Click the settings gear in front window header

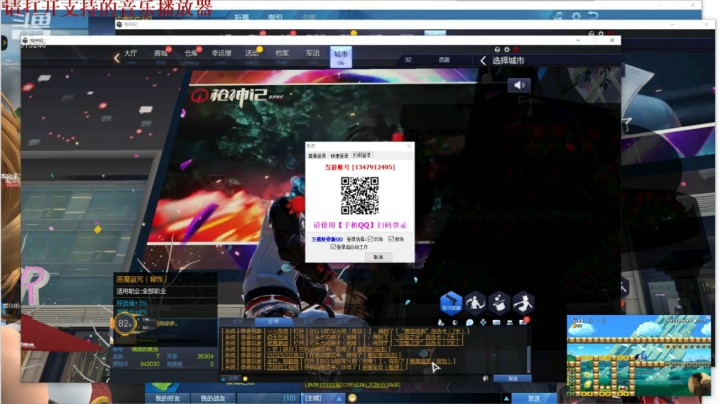point(507,49)
